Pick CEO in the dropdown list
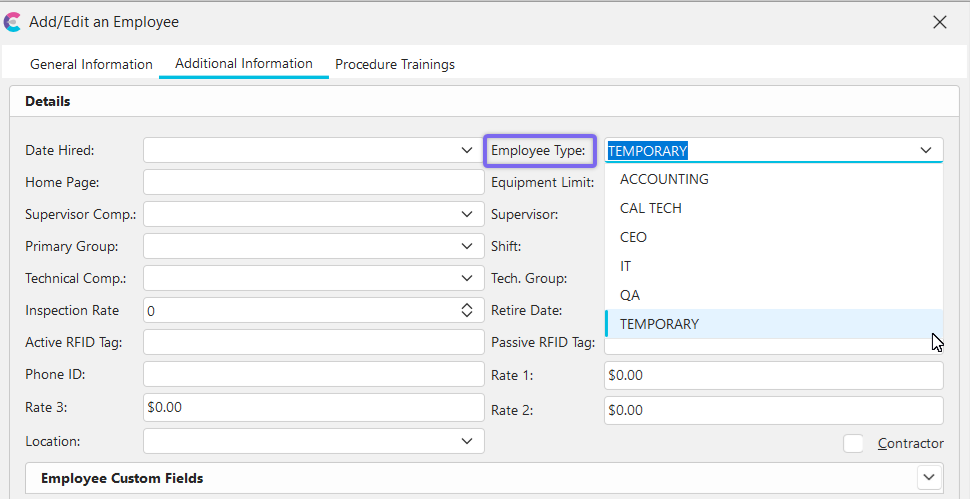 pyautogui.click(x=634, y=238)
